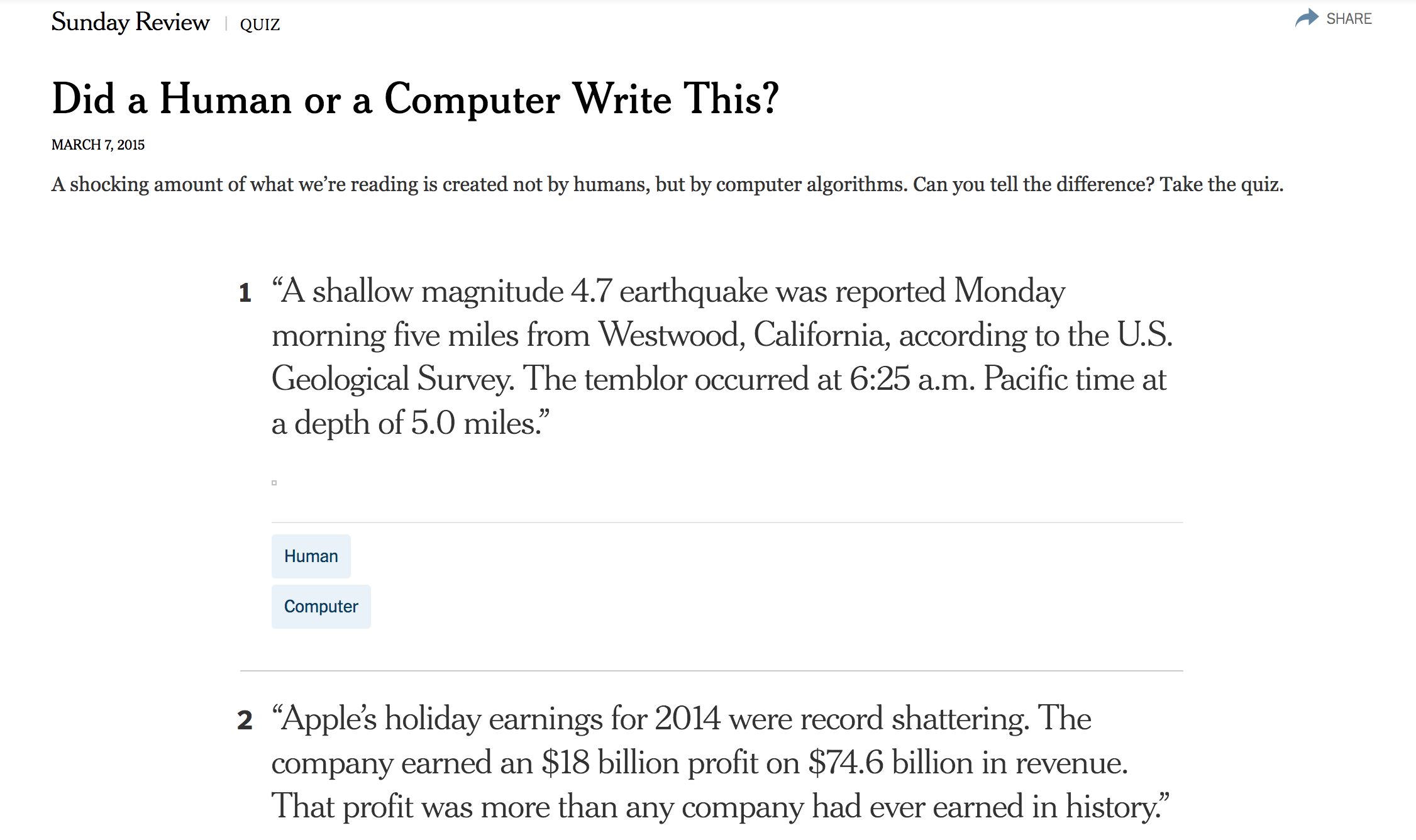Viewport: 1416px width, 840px height.
Task: Click the headline 'Did a Human or a Computer Write This?'
Action: coord(416,99)
